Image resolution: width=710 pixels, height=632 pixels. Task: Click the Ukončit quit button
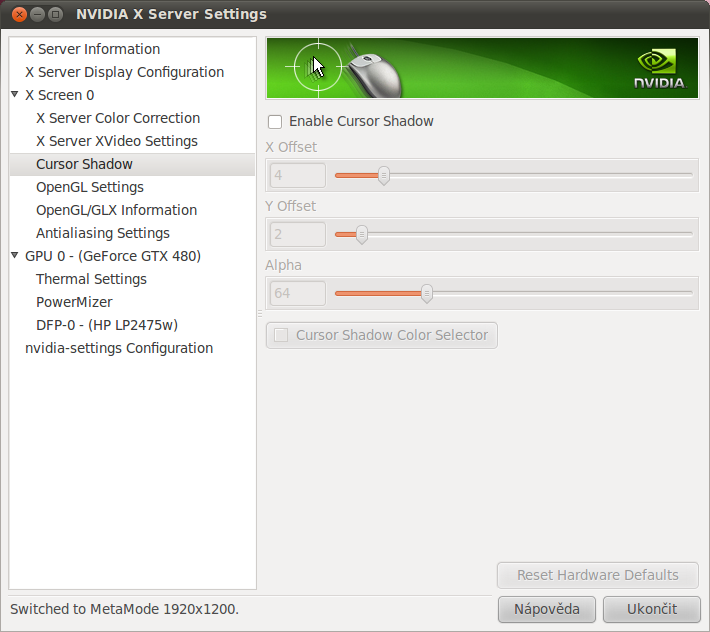[652, 609]
